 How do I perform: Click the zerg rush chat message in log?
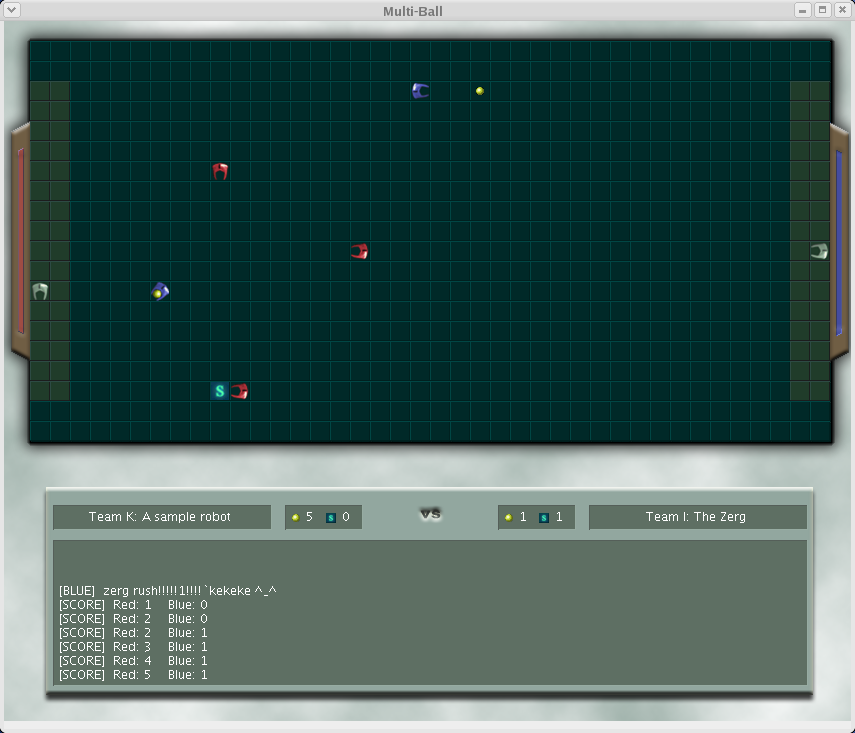(167, 591)
